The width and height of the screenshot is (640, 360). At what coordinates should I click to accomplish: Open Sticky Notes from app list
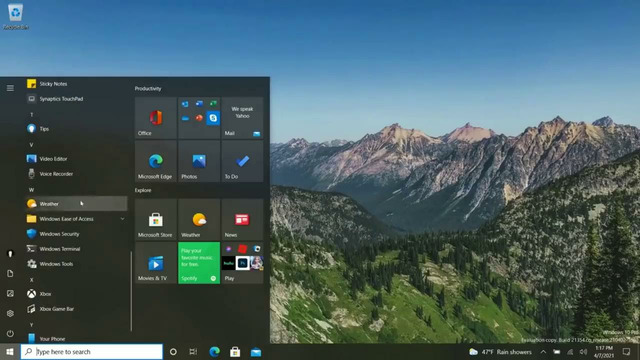tap(76, 84)
